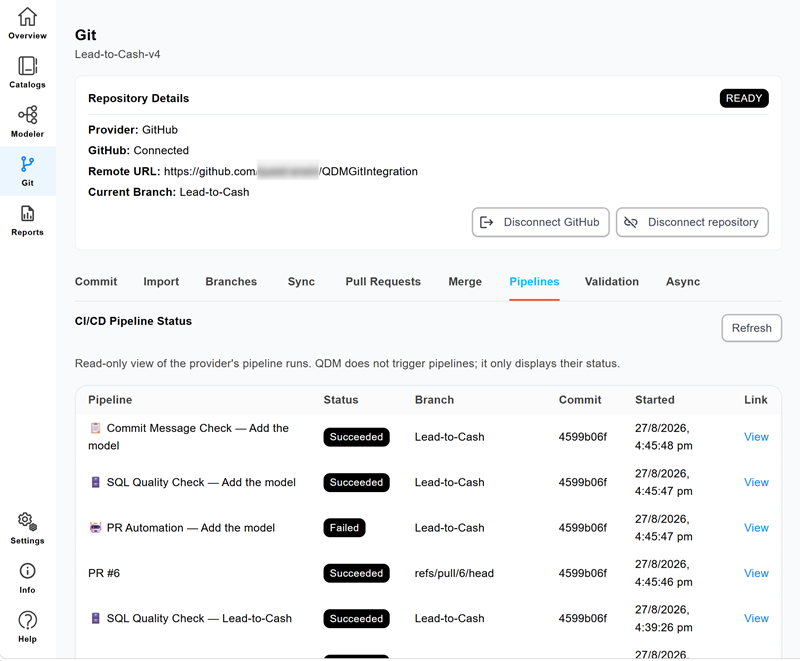This screenshot has width=800, height=661.
Task: Click Succeeded badge for Commit Message Check
Action: (356, 437)
